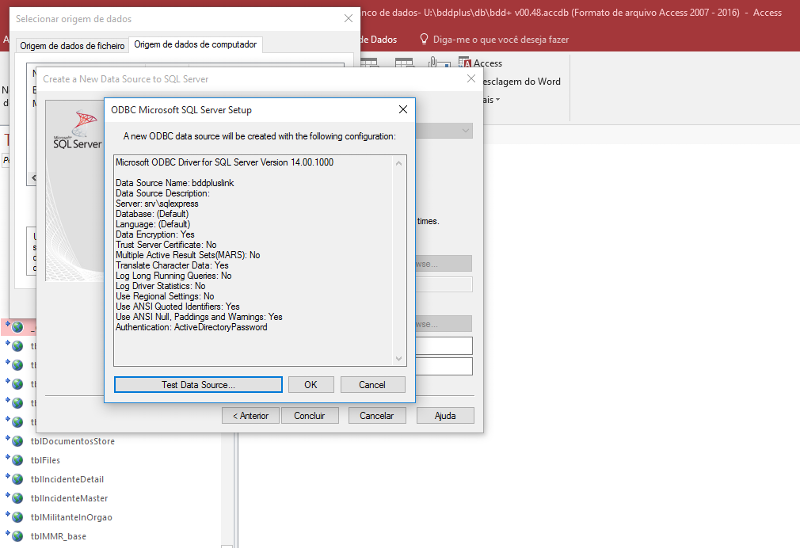Cancel the ODBC SQL Server Setup dialog
This screenshot has width=800, height=548.
372,385
